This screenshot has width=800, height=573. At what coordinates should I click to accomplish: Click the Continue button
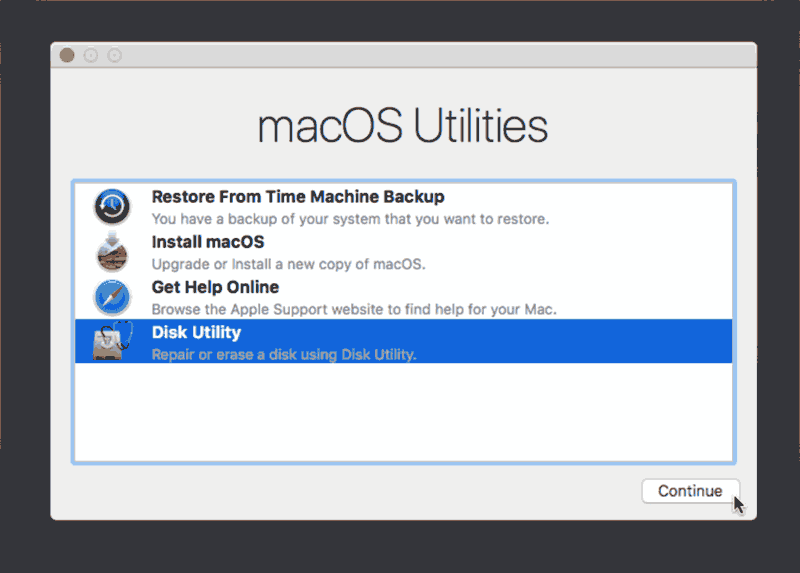click(690, 491)
